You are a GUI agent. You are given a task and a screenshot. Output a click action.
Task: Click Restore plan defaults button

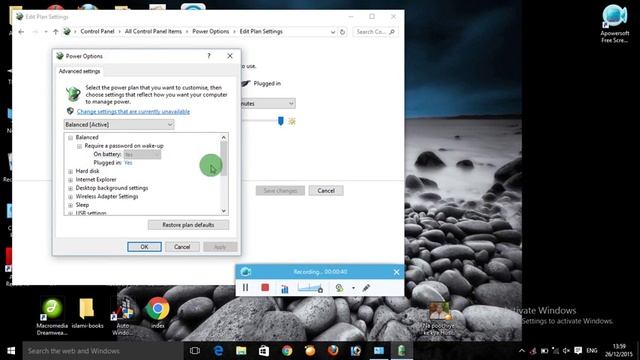coord(188,225)
